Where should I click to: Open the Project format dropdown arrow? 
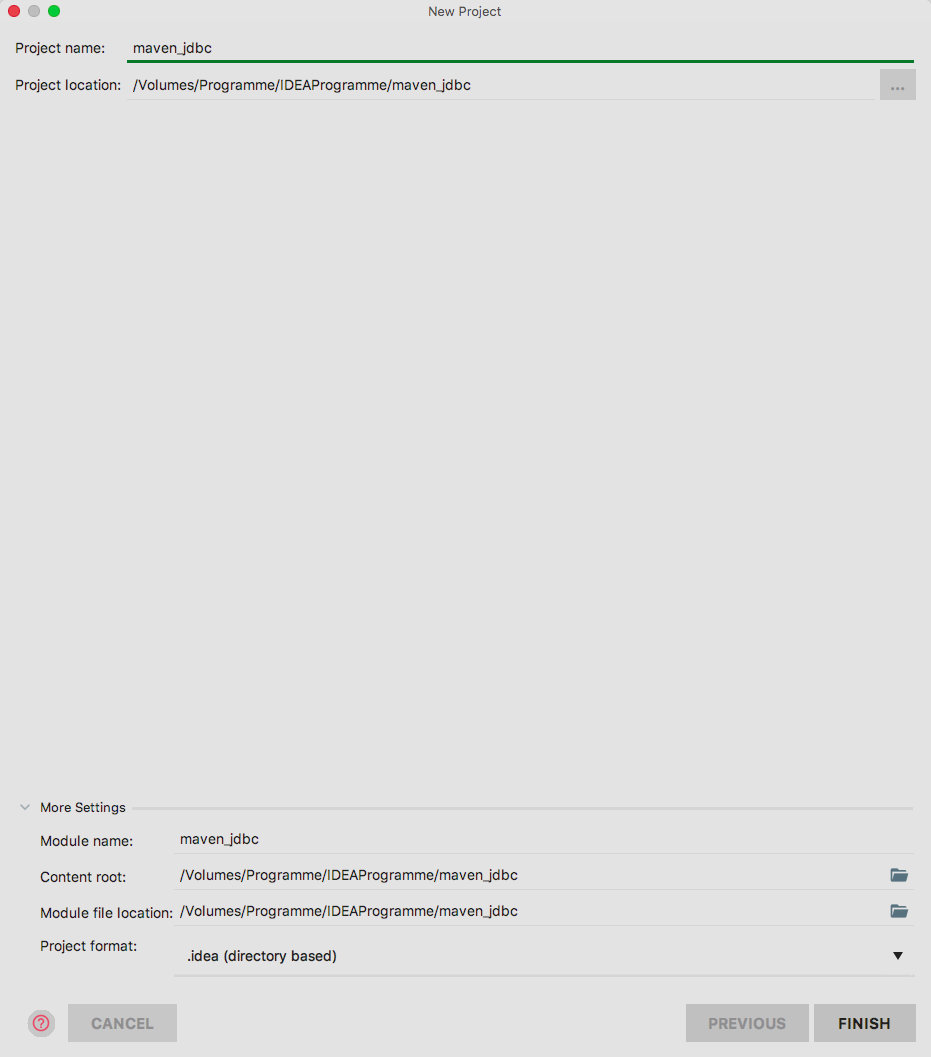[897, 956]
